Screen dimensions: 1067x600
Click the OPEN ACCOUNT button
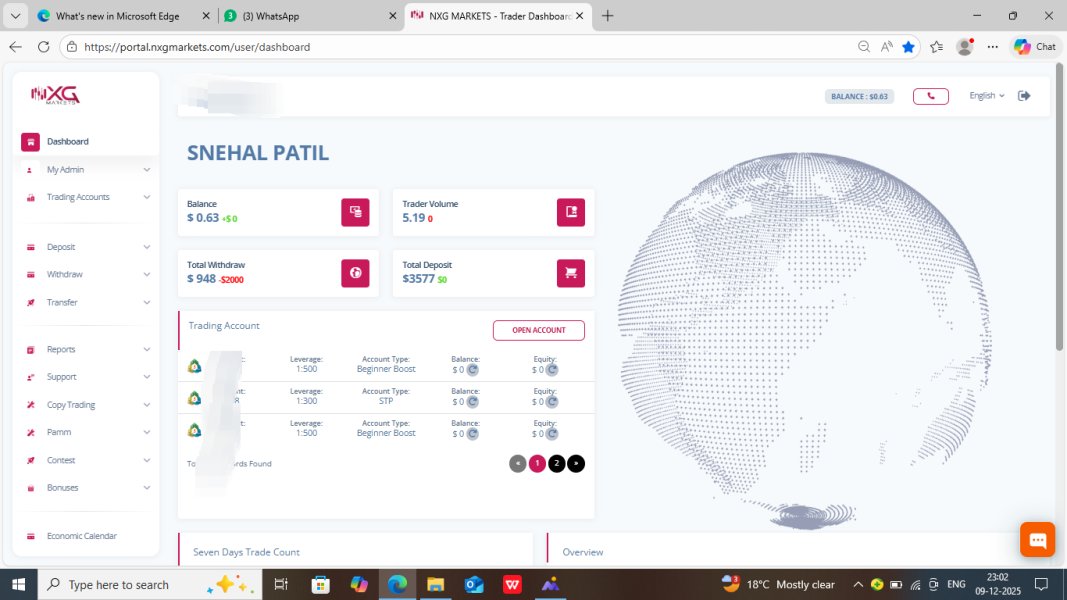coord(538,330)
